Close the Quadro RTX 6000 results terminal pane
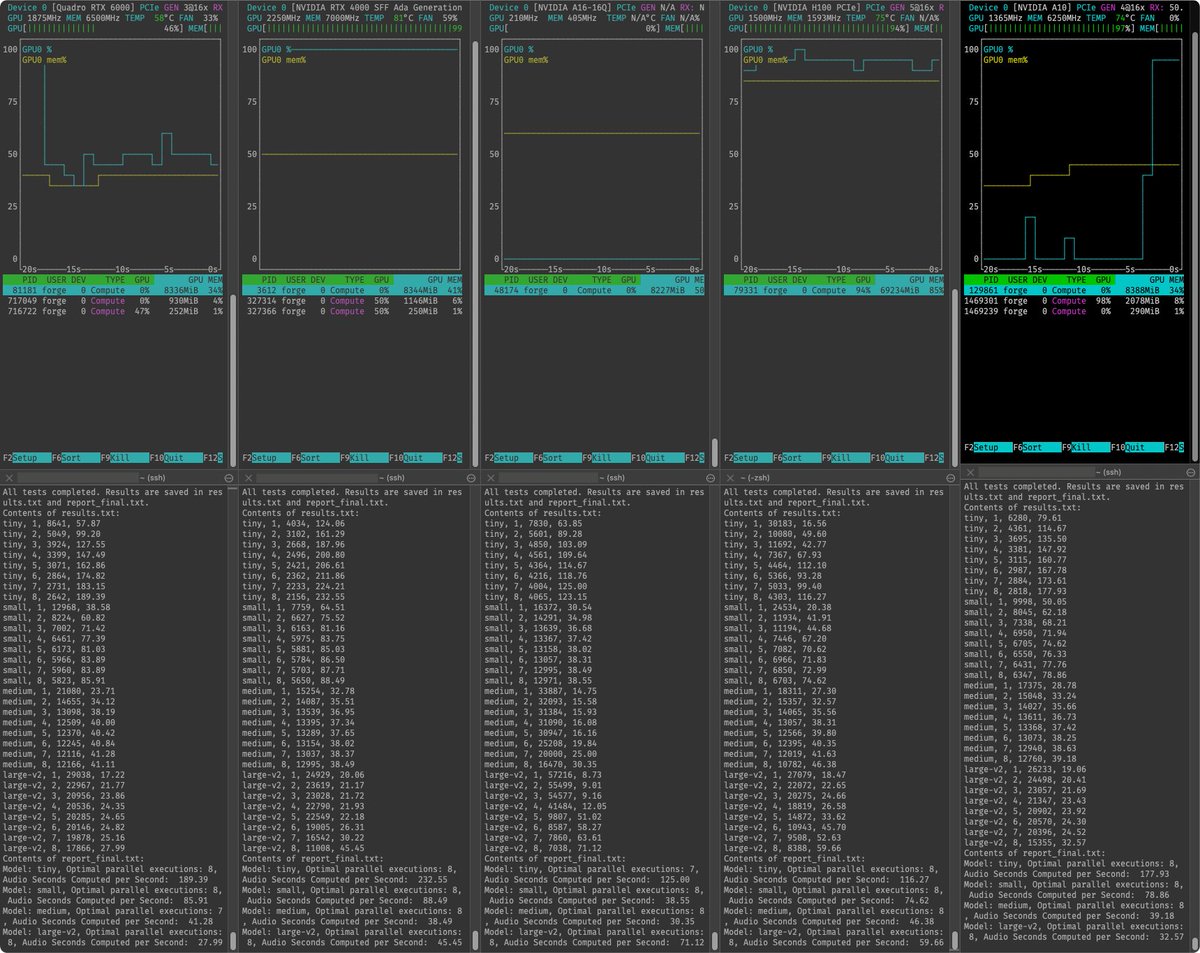1200x953 pixels. tap(9, 477)
